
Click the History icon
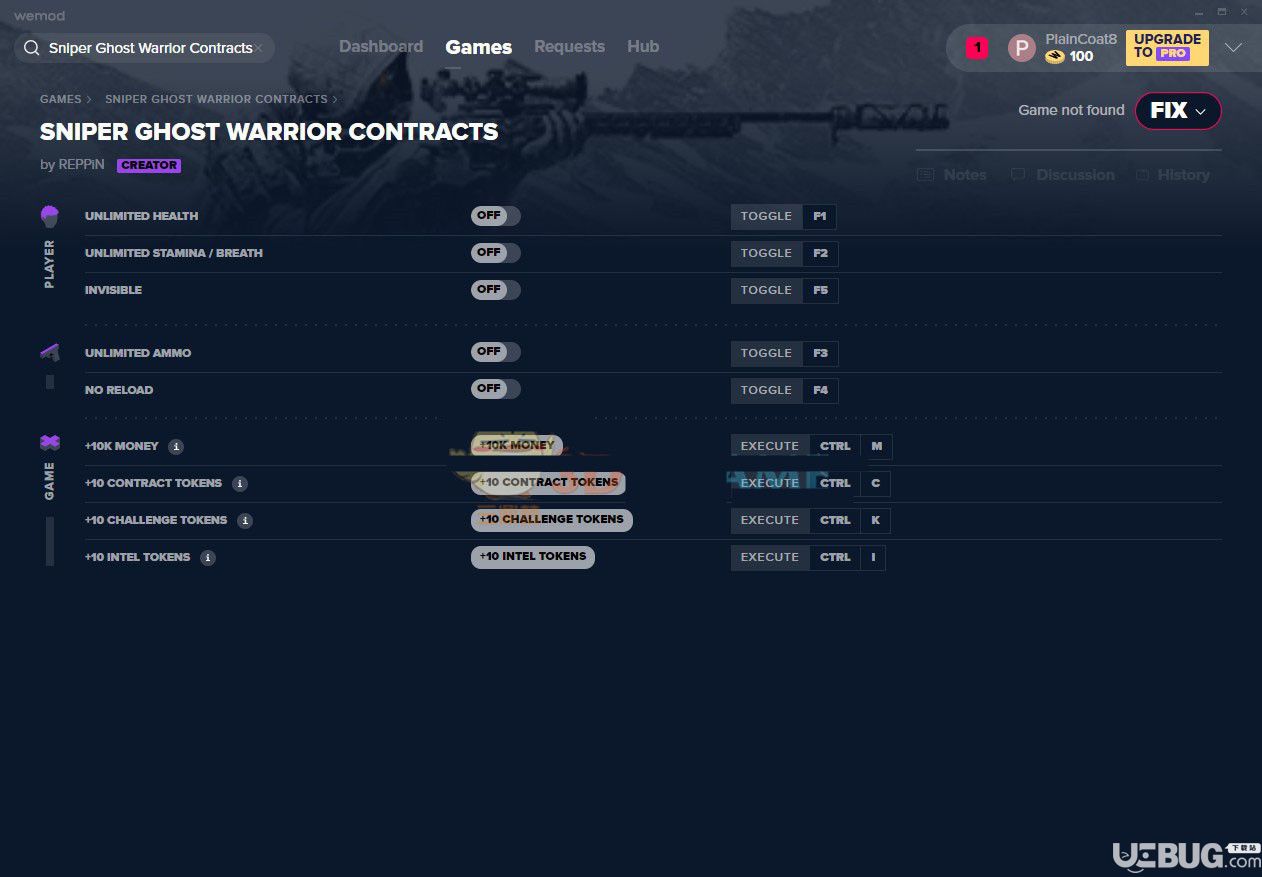(1142, 175)
